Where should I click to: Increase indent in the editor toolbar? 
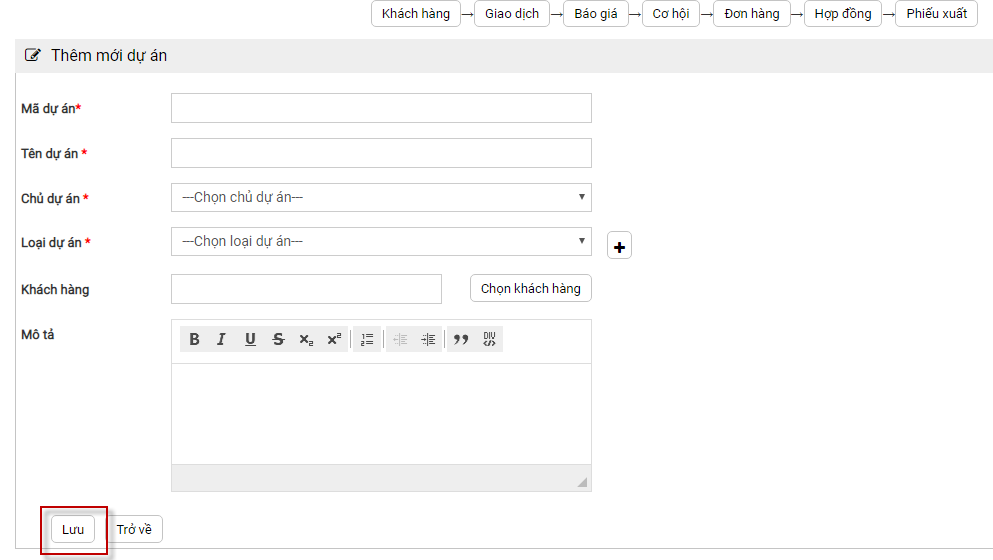[x=428, y=339]
